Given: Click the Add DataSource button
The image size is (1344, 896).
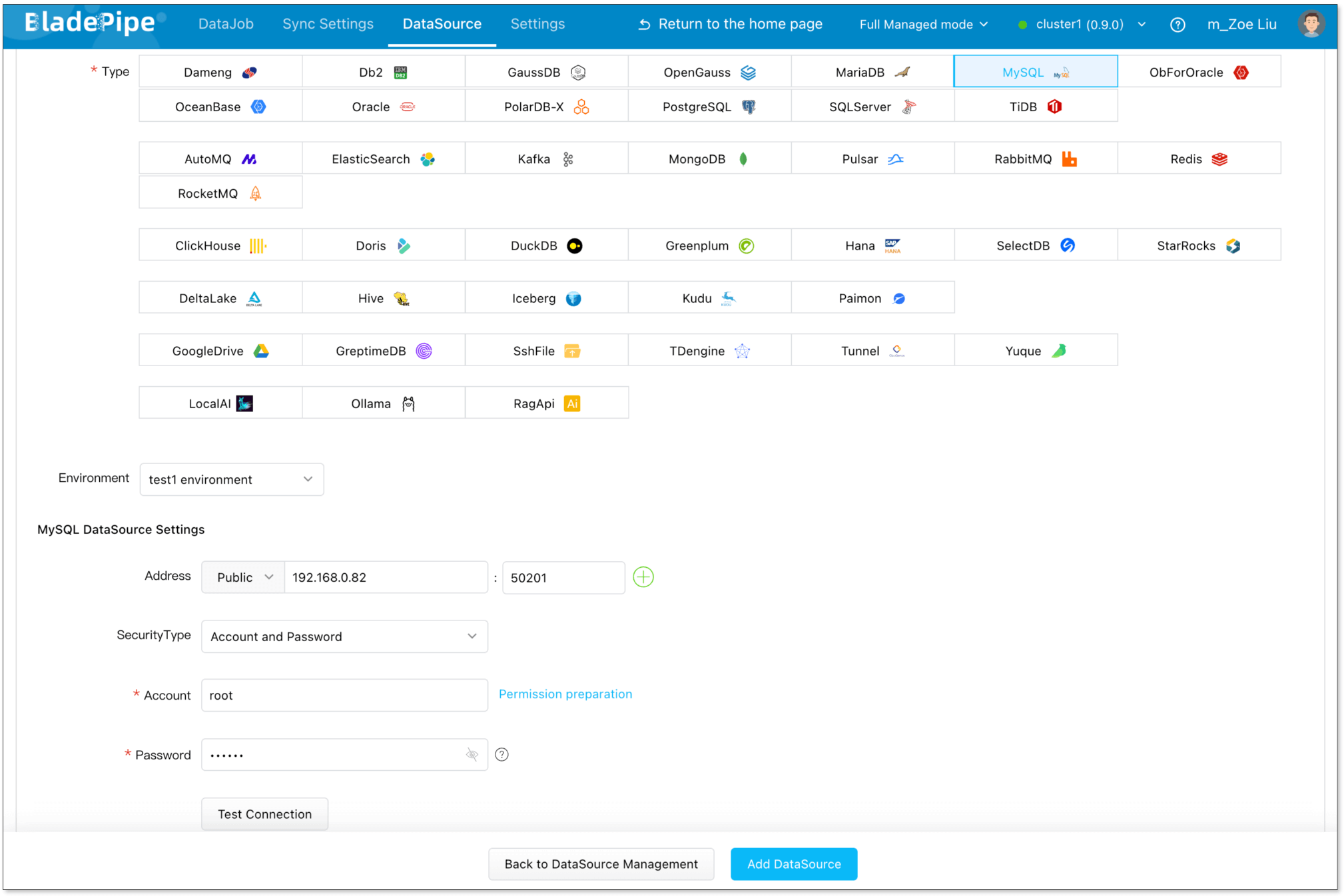Looking at the screenshot, I should 793,864.
